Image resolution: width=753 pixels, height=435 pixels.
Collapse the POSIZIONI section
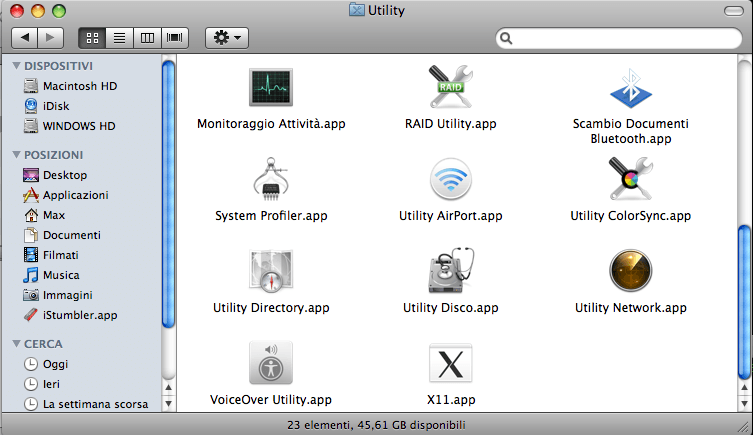click(x=16, y=155)
